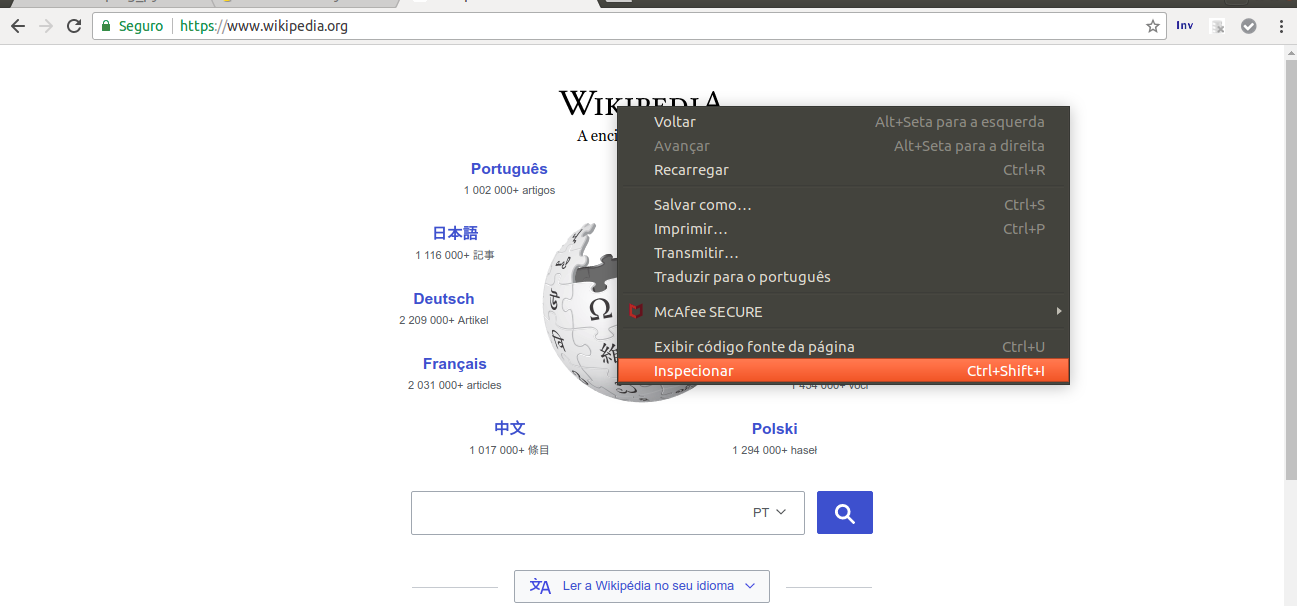Click the page reload icon
Image resolution: width=1297 pixels, height=606 pixels.
[73, 26]
